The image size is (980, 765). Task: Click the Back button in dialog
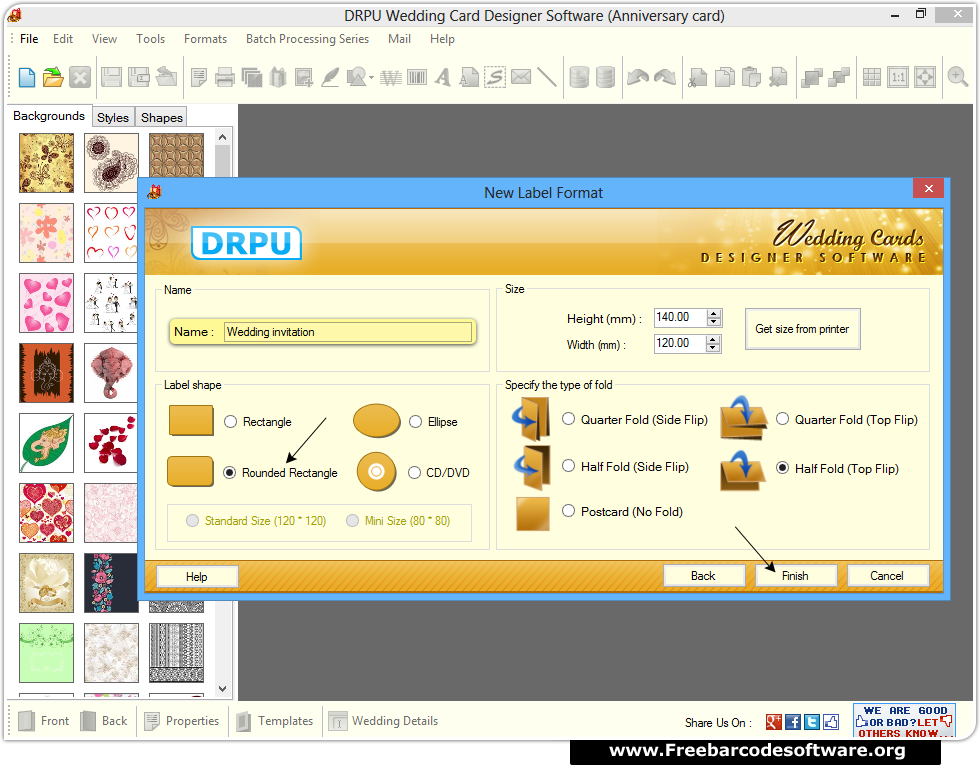tap(703, 576)
